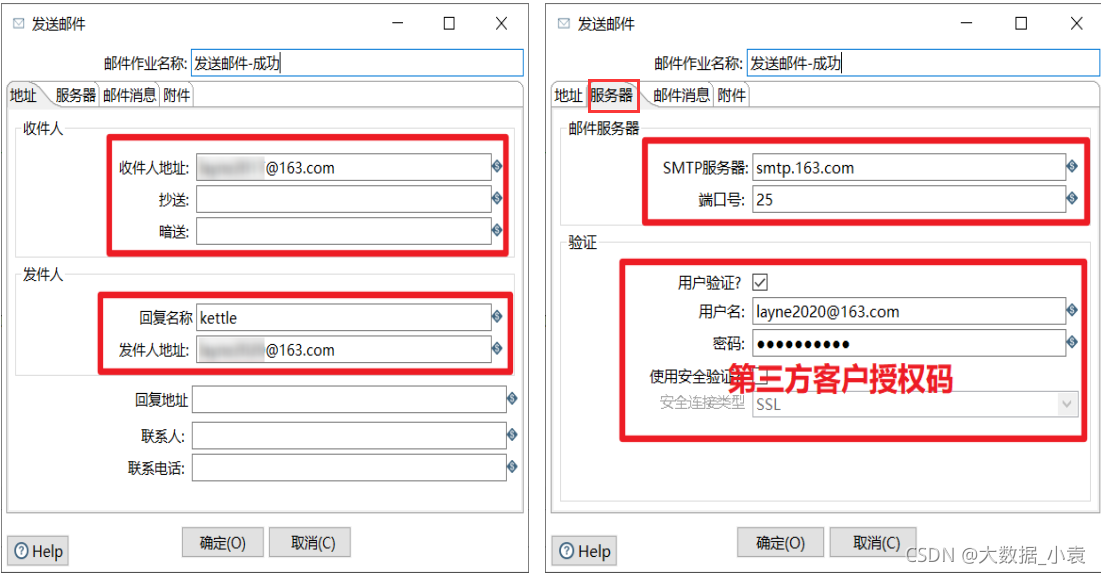Maximize the right 发送邮件 window
This screenshot has height=575, width=1101.
tap(1021, 24)
